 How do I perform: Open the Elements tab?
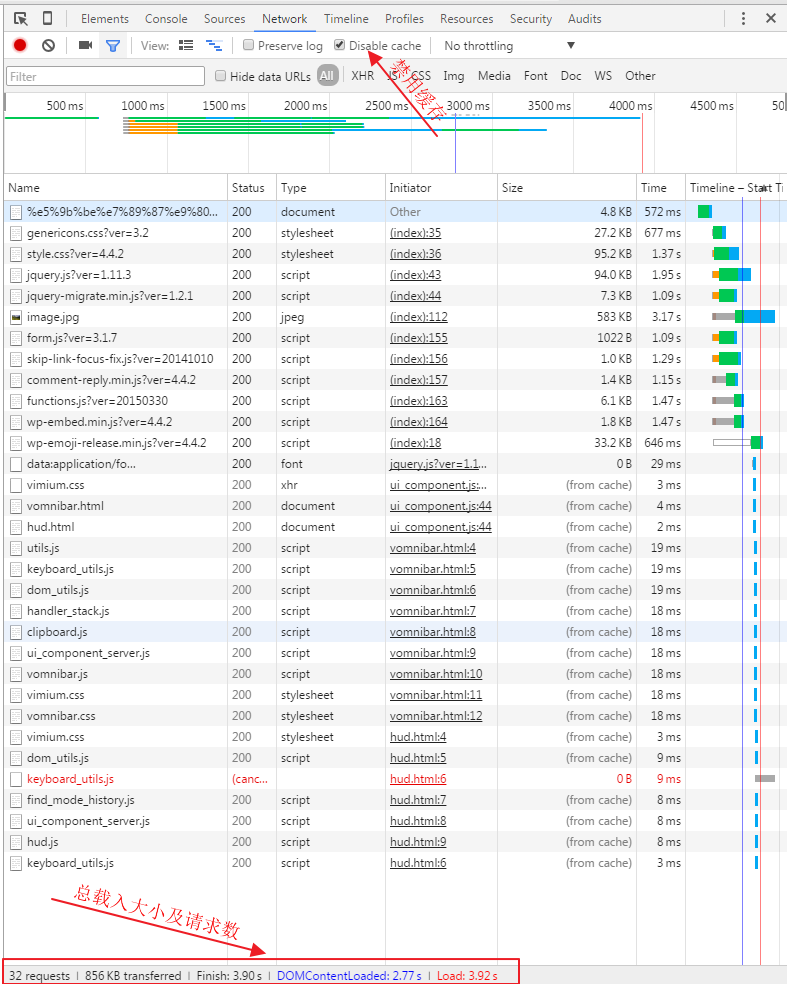pyautogui.click(x=105, y=19)
